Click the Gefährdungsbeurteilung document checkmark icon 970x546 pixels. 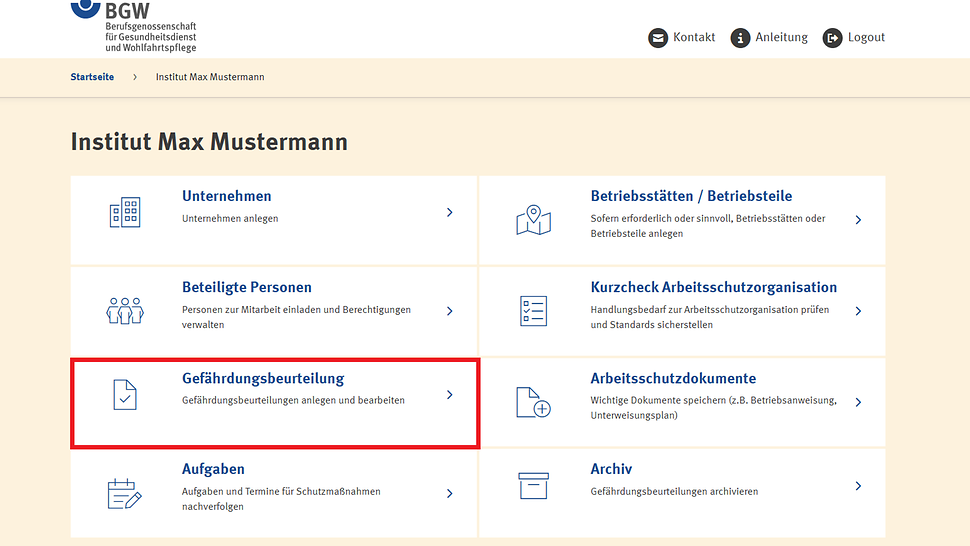pos(125,395)
